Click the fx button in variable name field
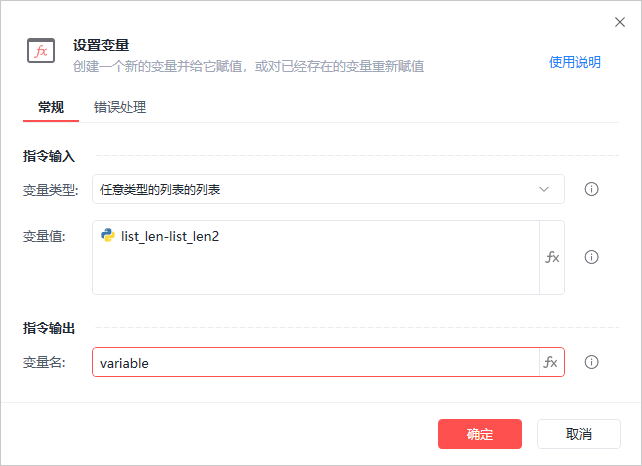The width and height of the screenshot is (642, 466). tap(550, 362)
